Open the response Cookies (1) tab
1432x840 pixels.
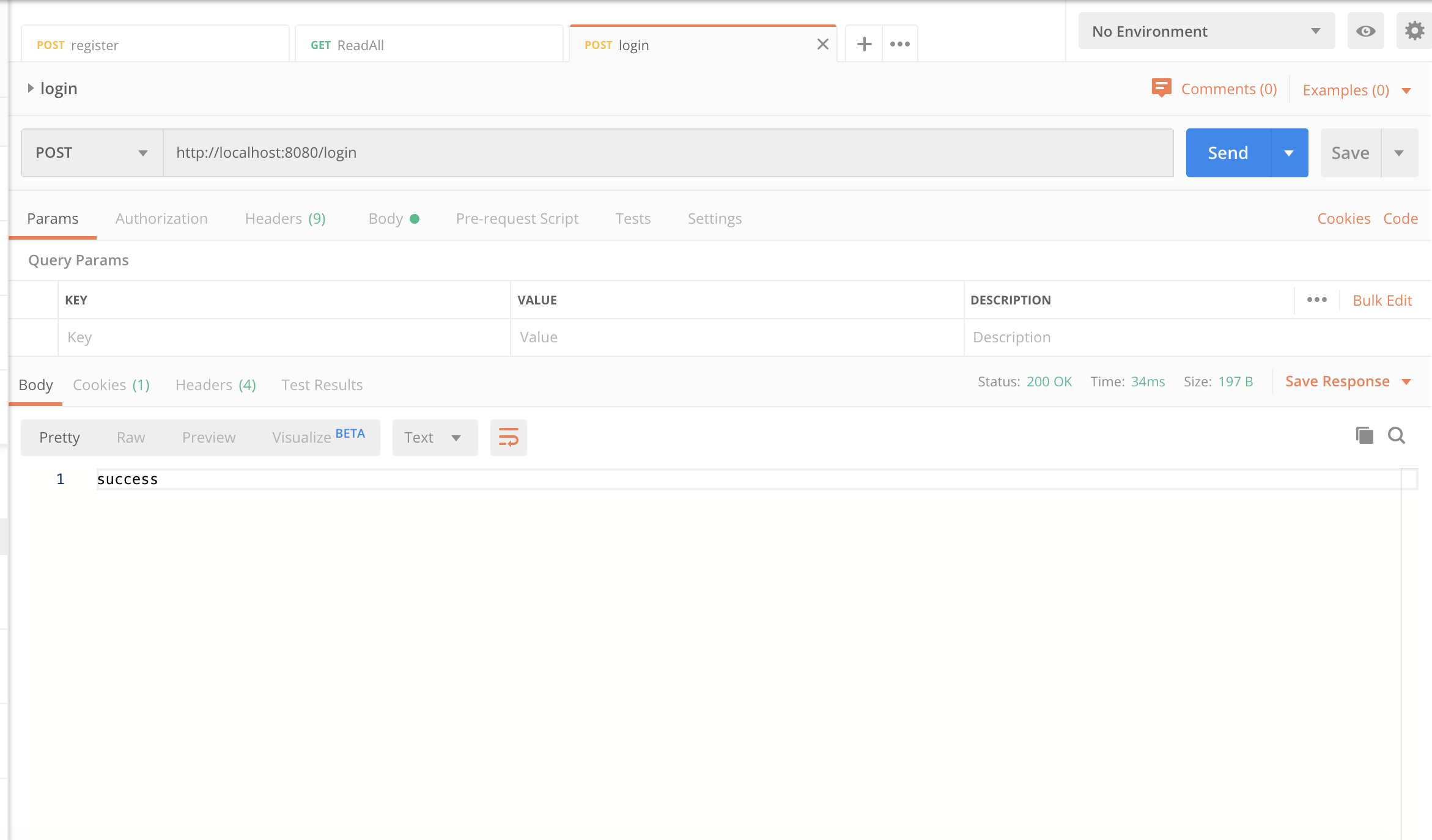(111, 385)
